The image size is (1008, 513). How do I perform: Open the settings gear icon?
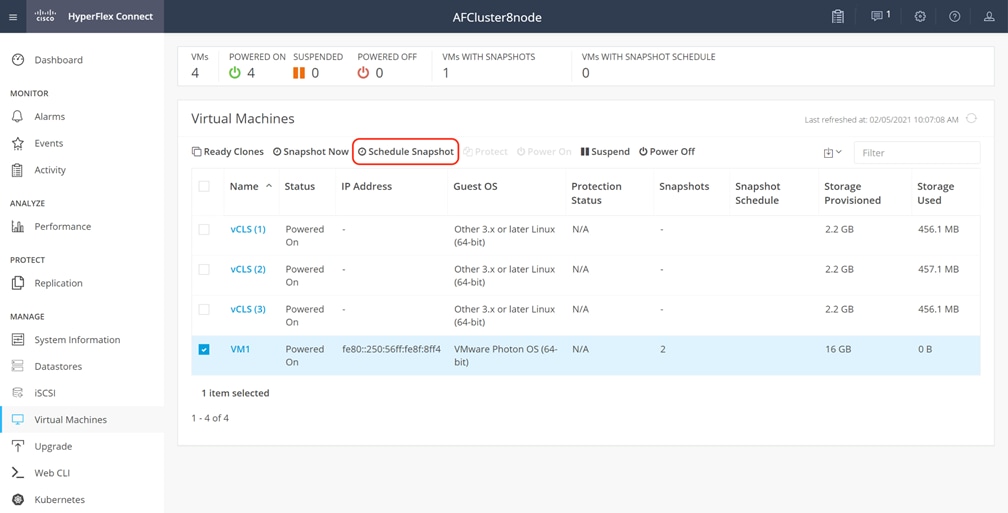920,17
